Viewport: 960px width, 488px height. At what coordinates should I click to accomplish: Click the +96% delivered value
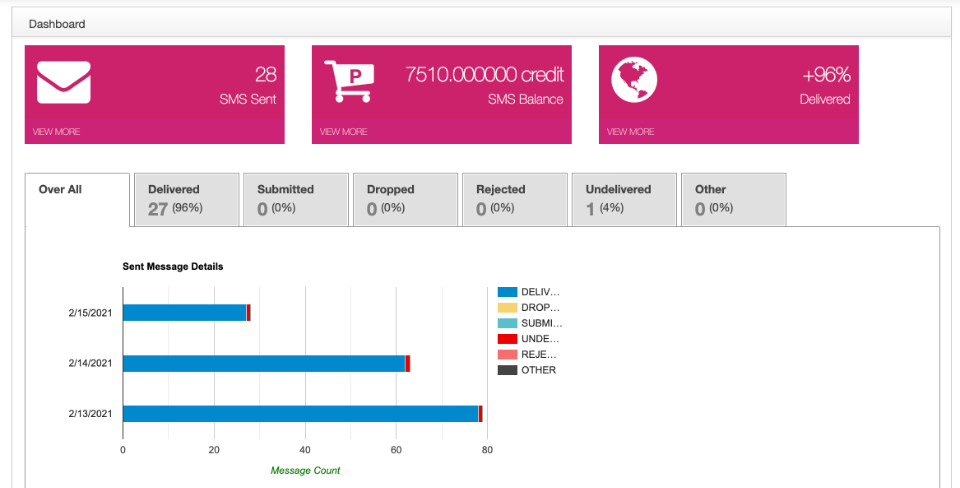coord(827,75)
